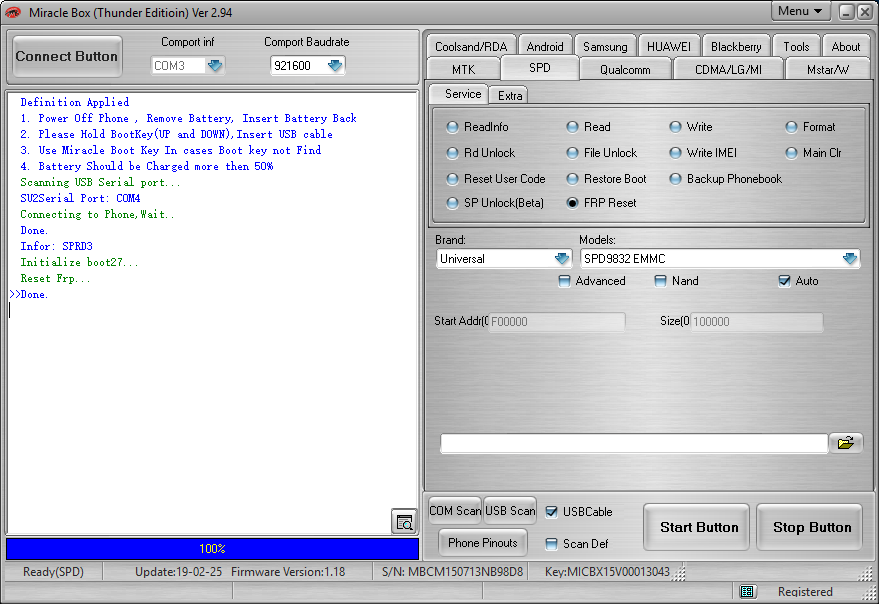Screen dimensions: 879x604
Task: Switch to the Samsung tab
Action: coord(605,47)
